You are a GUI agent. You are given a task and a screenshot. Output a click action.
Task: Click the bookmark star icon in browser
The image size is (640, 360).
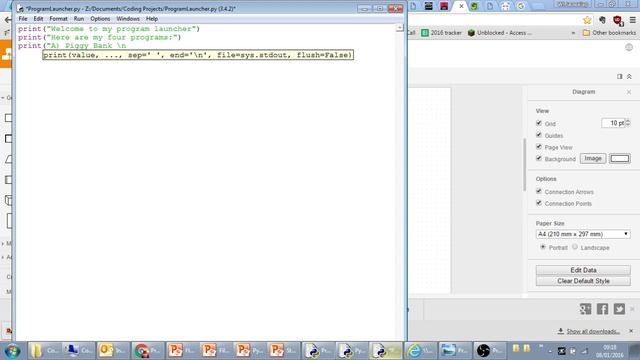point(587,20)
